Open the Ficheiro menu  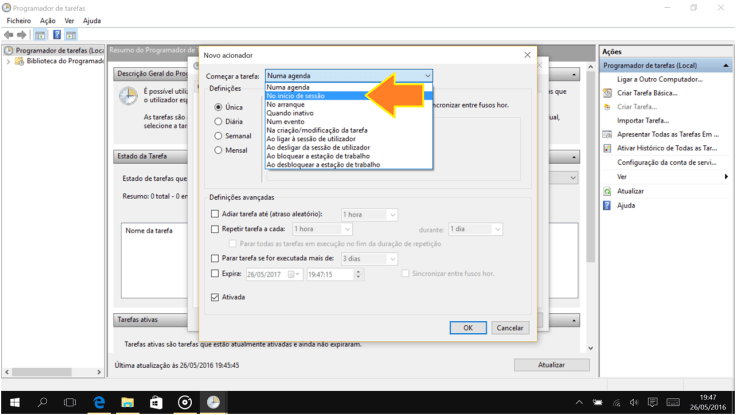[x=19, y=20]
